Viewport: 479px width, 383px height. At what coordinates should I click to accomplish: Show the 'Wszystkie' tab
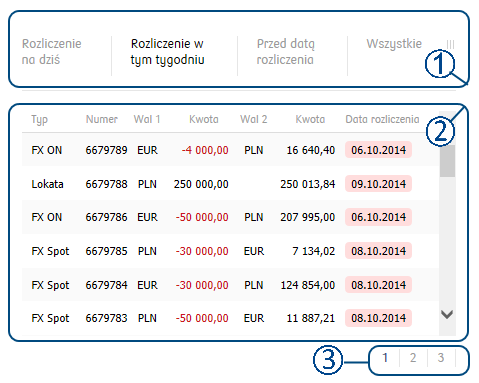394,44
